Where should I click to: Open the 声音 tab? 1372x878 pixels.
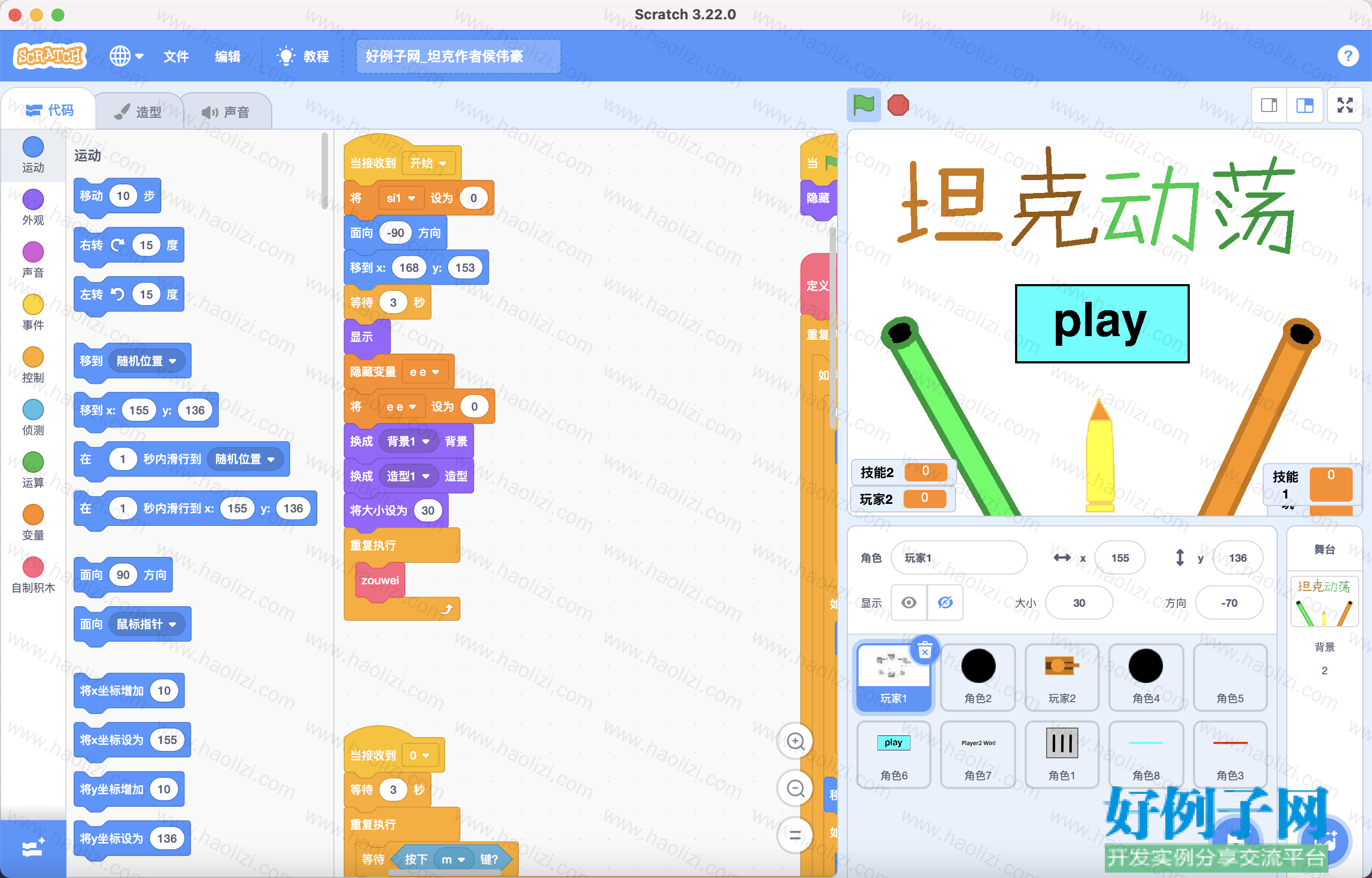pyautogui.click(x=226, y=111)
